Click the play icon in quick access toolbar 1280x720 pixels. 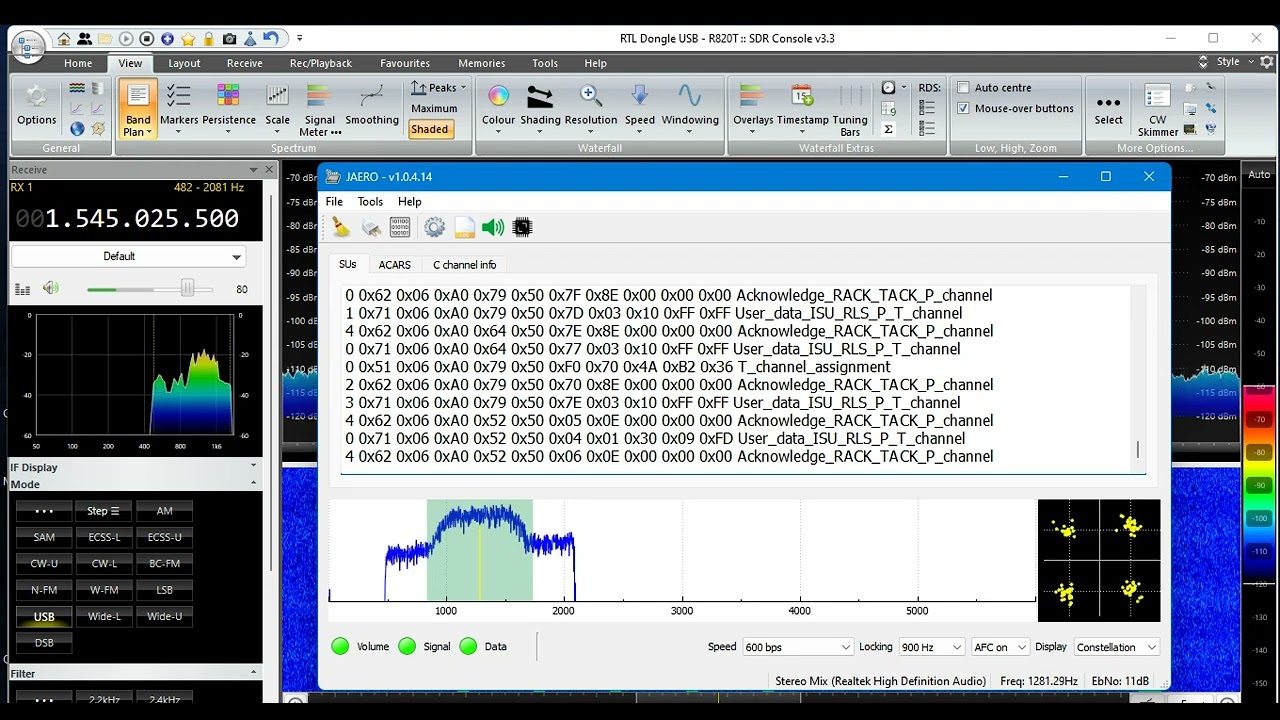tap(126, 39)
